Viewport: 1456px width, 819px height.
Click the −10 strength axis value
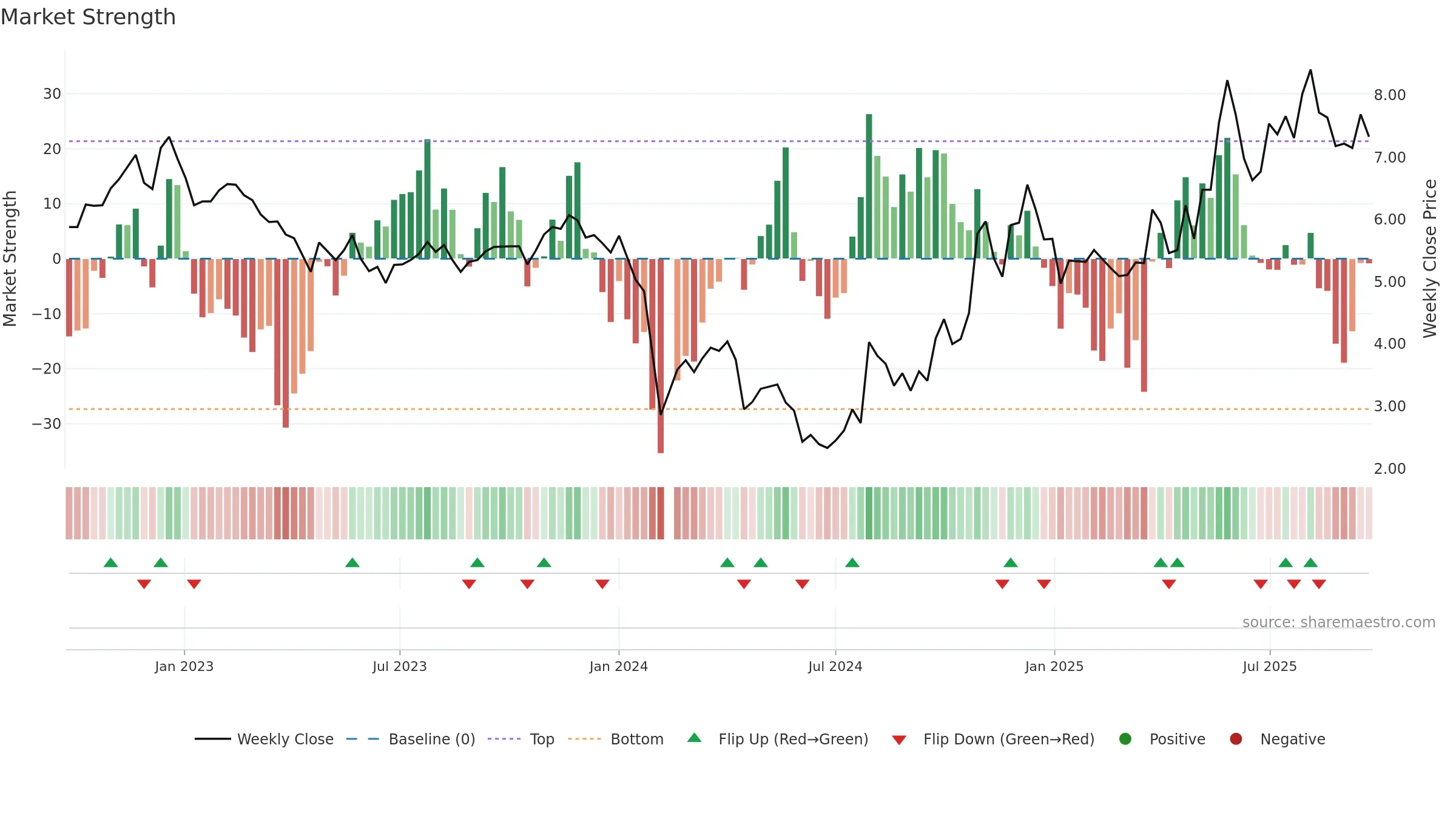point(47,314)
